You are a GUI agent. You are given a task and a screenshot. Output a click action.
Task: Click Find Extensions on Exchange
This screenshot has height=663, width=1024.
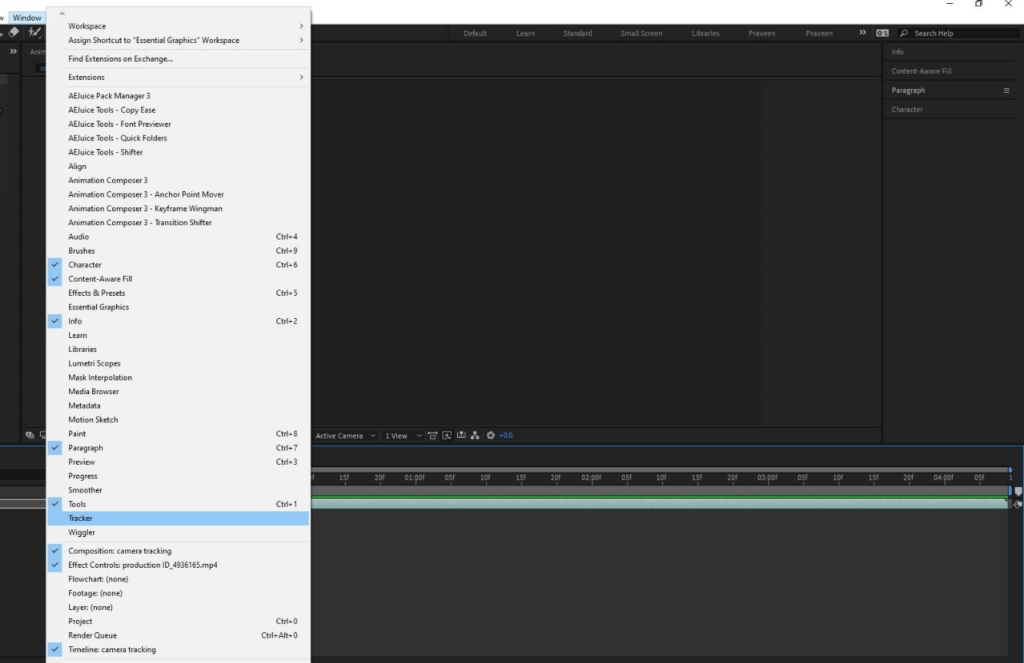tap(120, 58)
